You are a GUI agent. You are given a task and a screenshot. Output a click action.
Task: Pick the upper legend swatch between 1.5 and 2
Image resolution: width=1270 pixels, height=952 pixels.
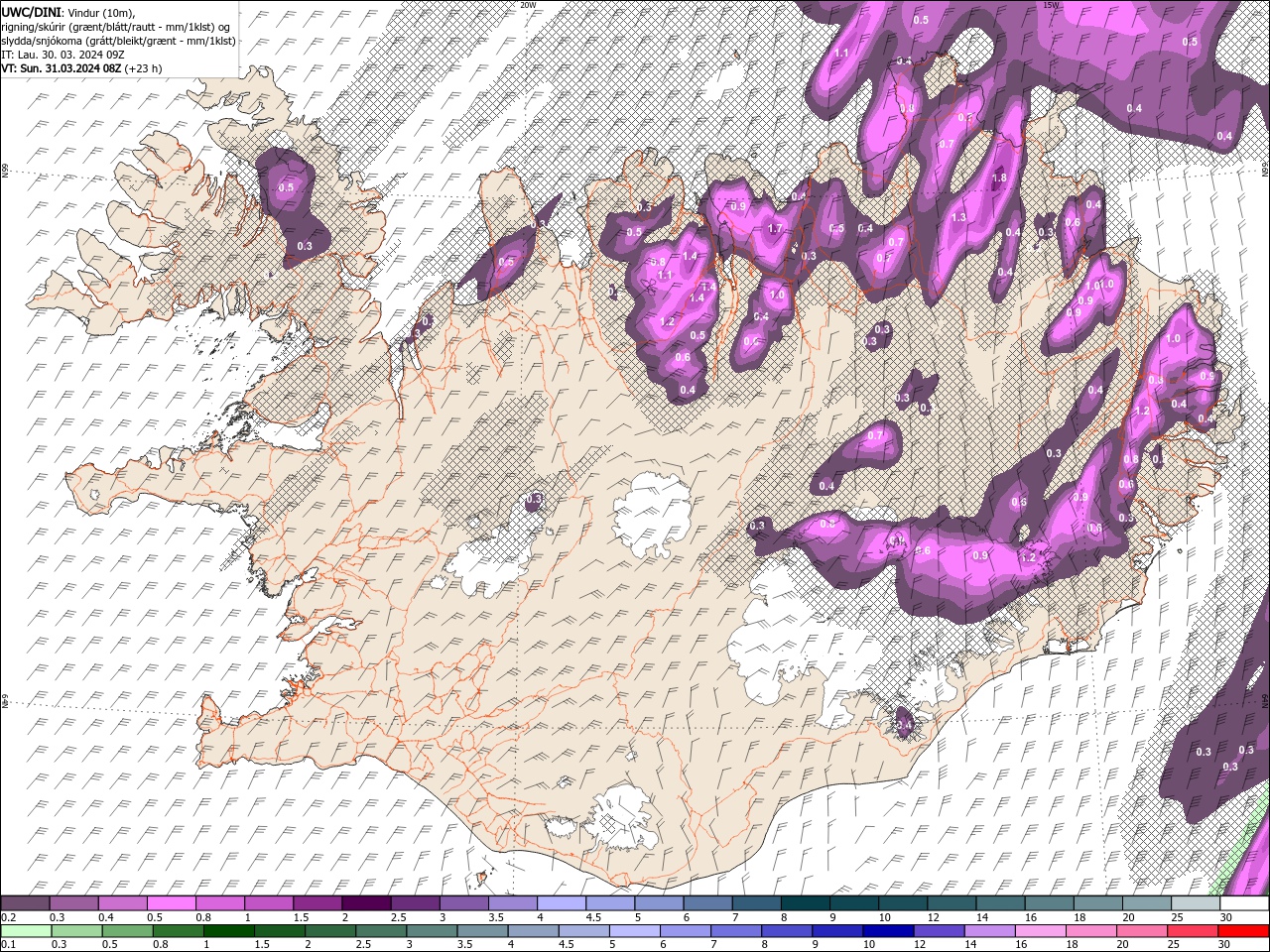pyautogui.click(x=317, y=903)
